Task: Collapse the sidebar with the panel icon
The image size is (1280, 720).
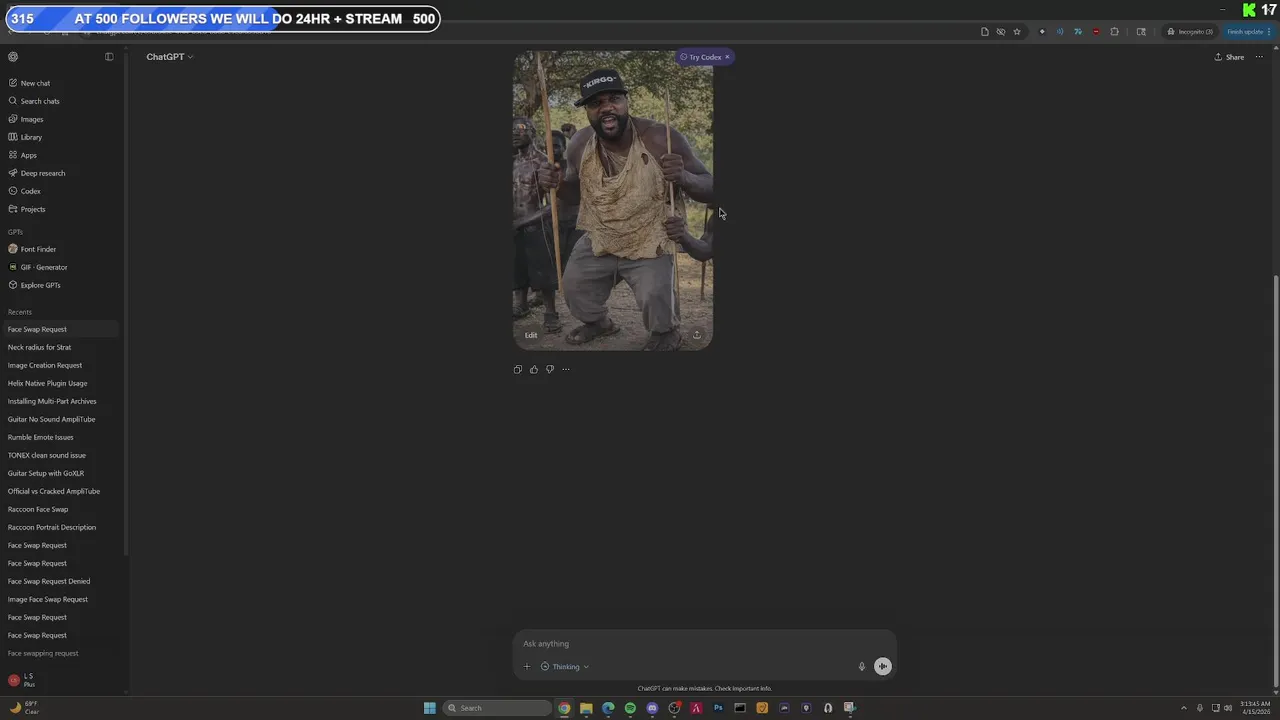Action: point(109,57)
